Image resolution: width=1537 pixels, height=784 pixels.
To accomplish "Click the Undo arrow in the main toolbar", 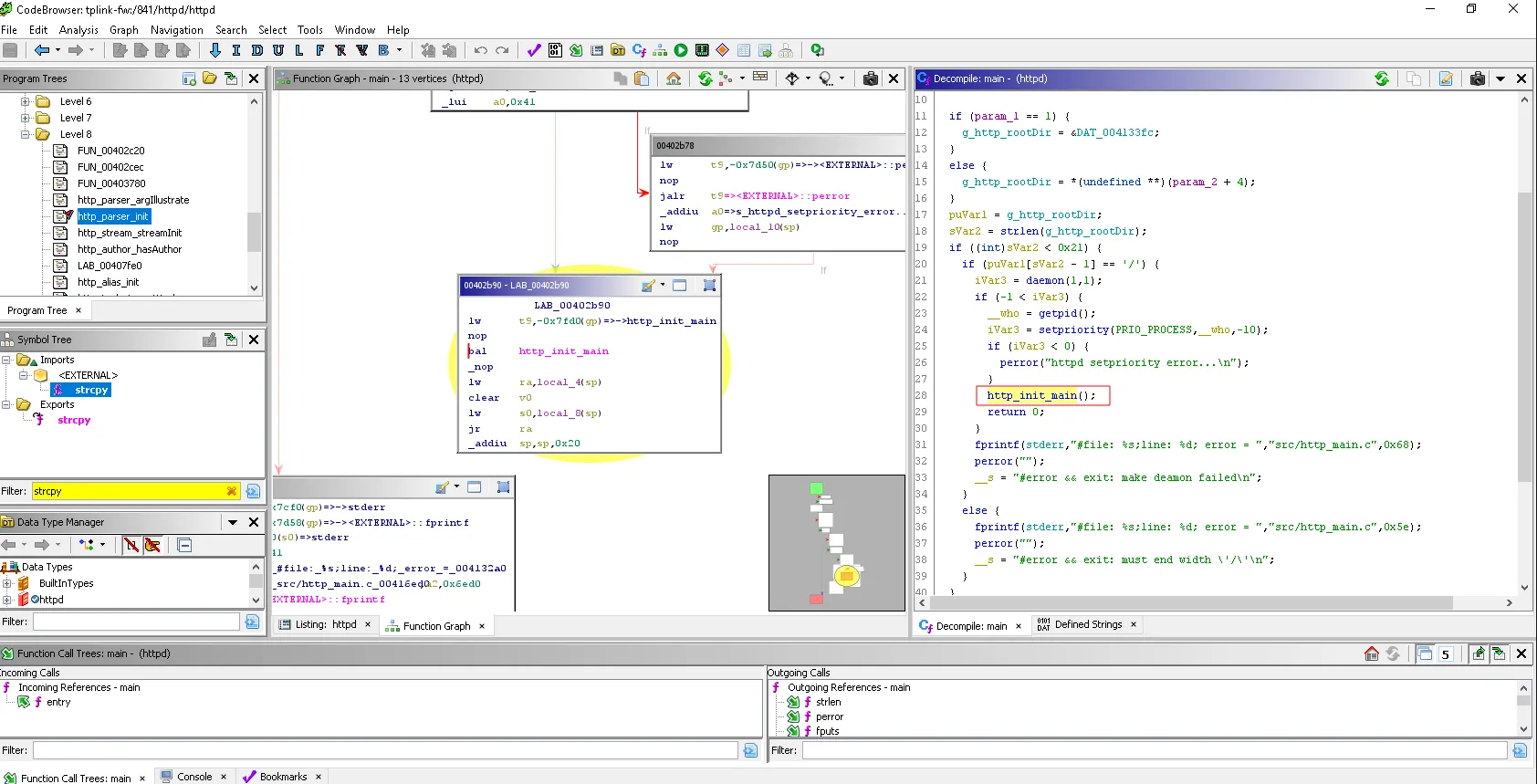I will (x=481, y=50).
